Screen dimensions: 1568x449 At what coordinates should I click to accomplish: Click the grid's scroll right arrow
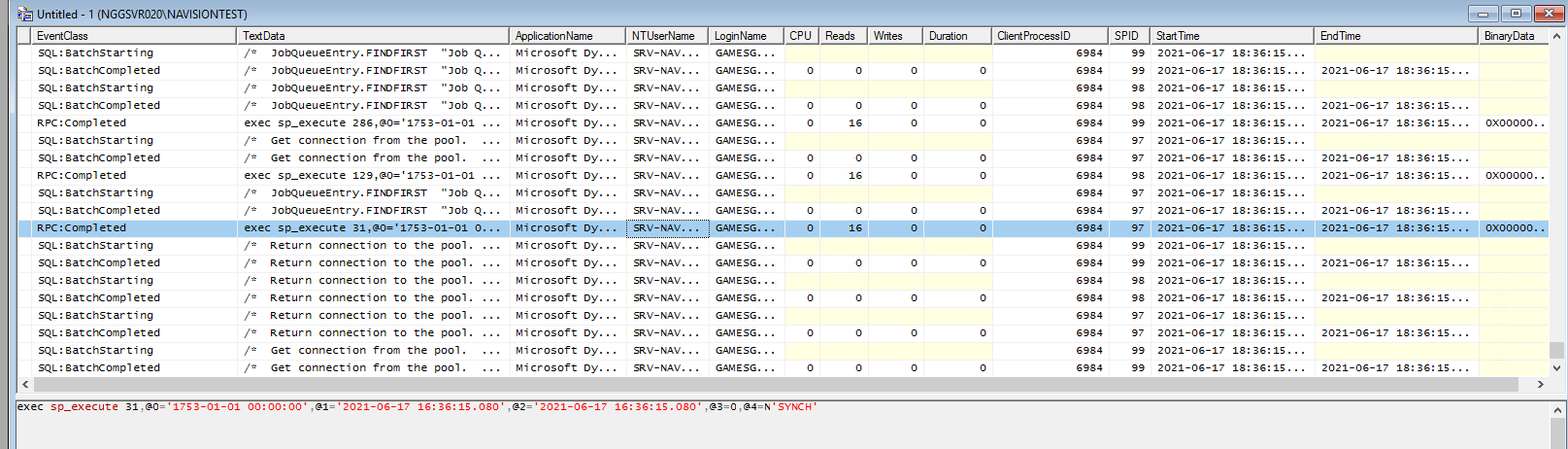point(1540,385)
